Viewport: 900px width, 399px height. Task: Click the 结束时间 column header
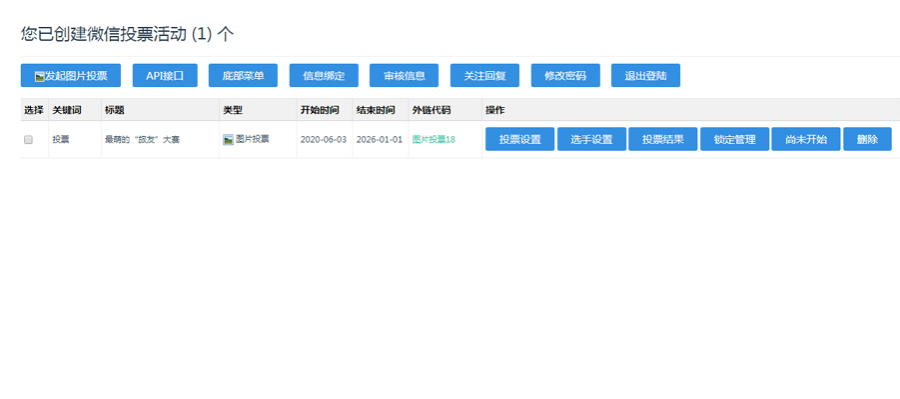click(375, 110)
